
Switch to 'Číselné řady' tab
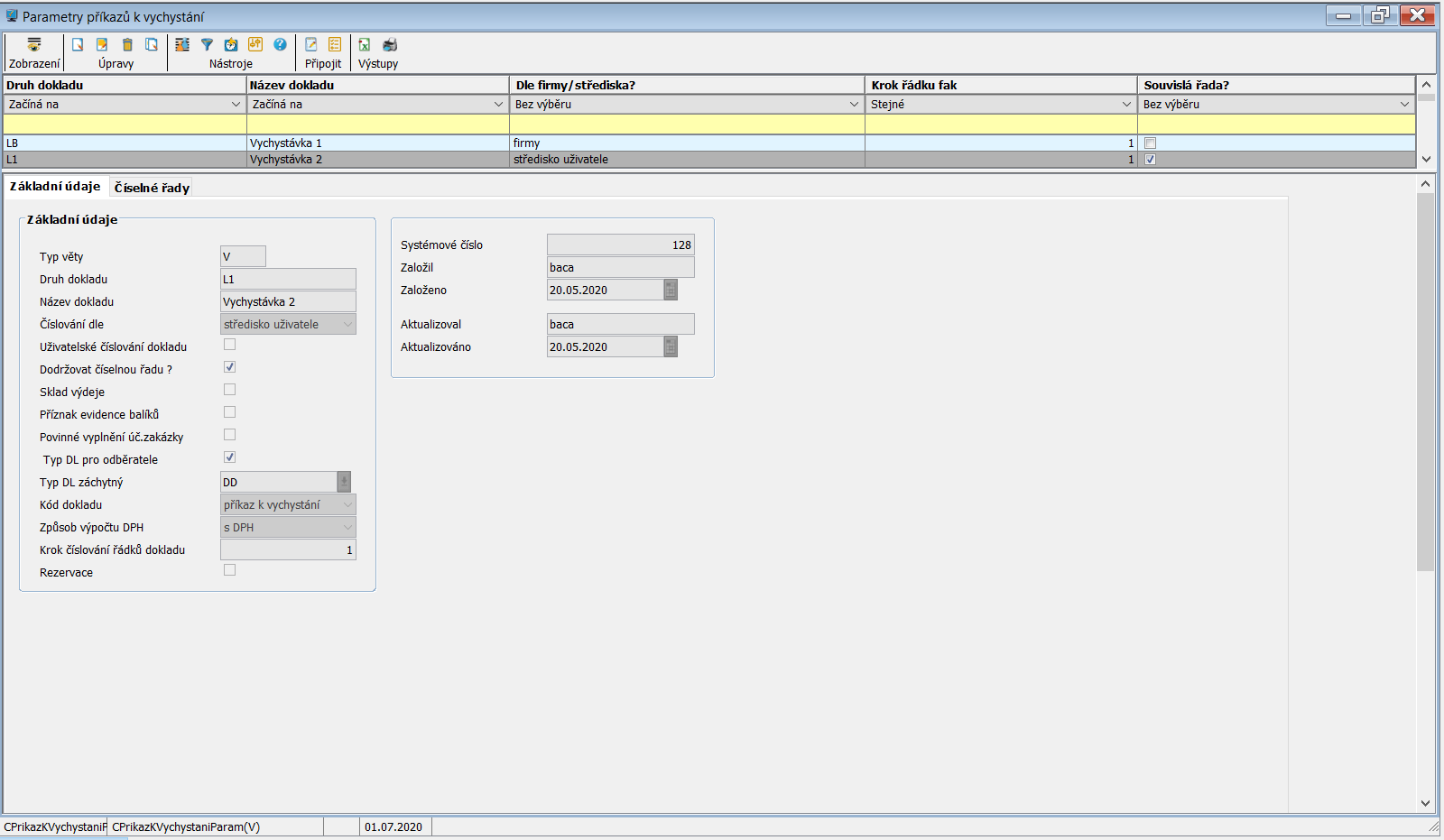pyautogui.click(x=152, y=188)
